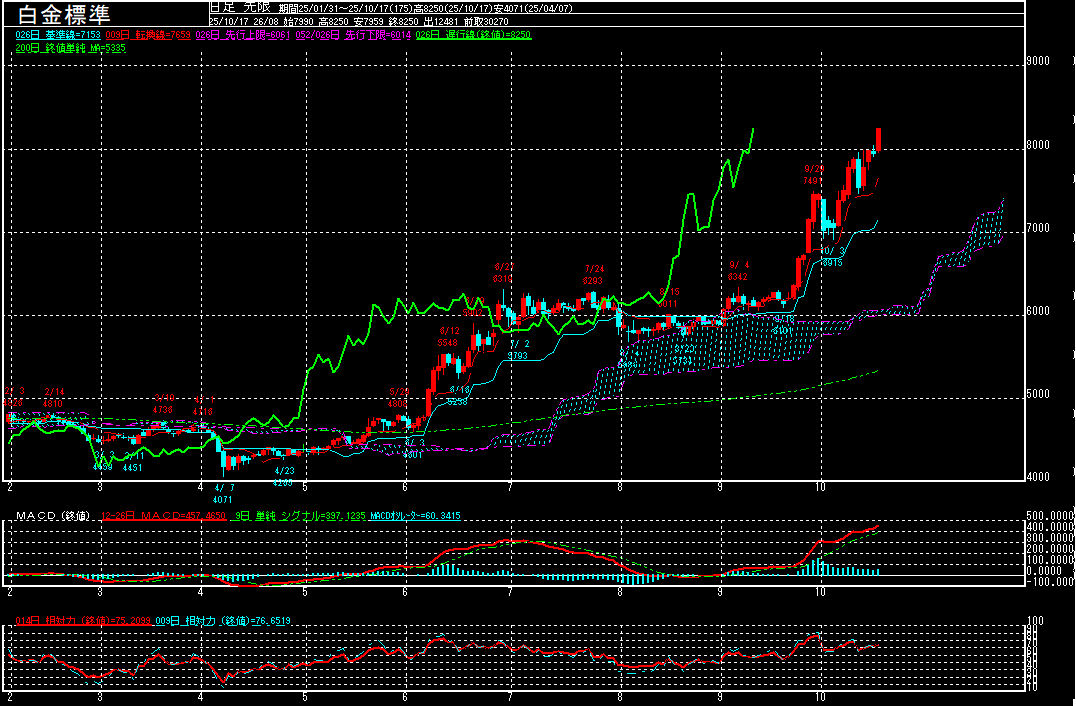Screen dimensions: 1076x706
Task: Click month 6 on main chart axis
Action: 405,486
